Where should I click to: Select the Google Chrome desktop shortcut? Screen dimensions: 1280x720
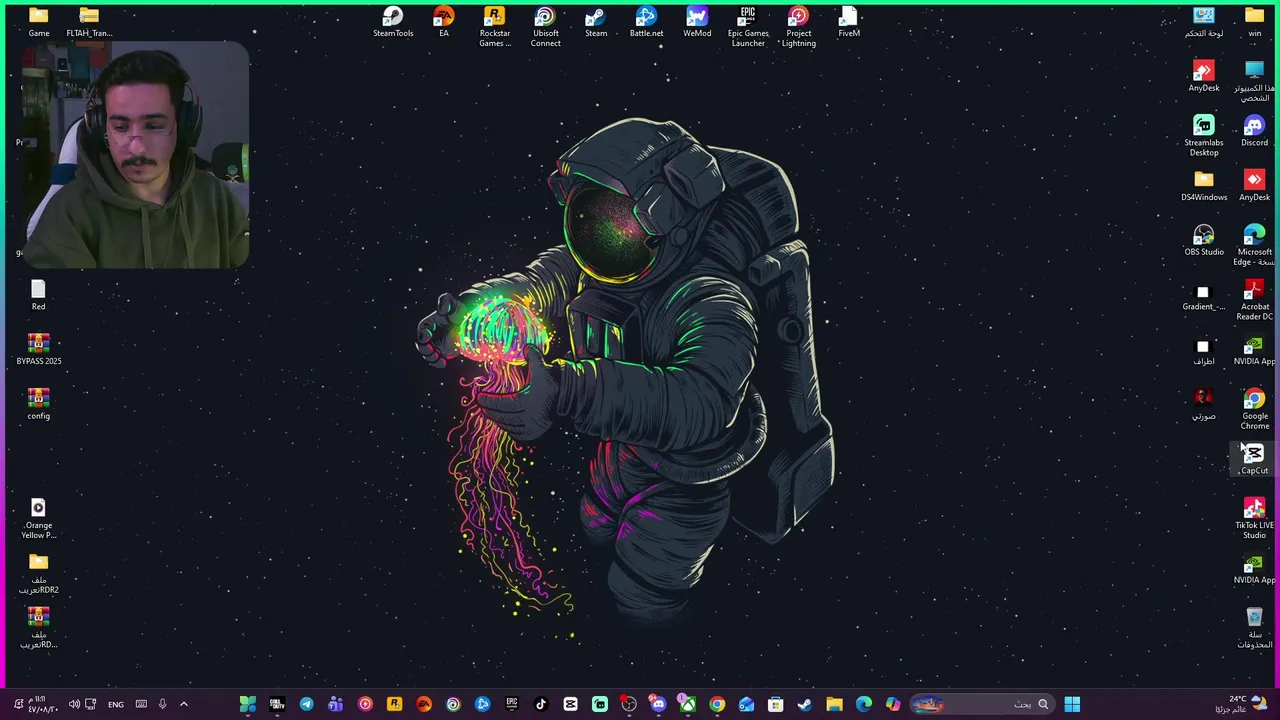pyautogui.click(x=1254, y=410)
